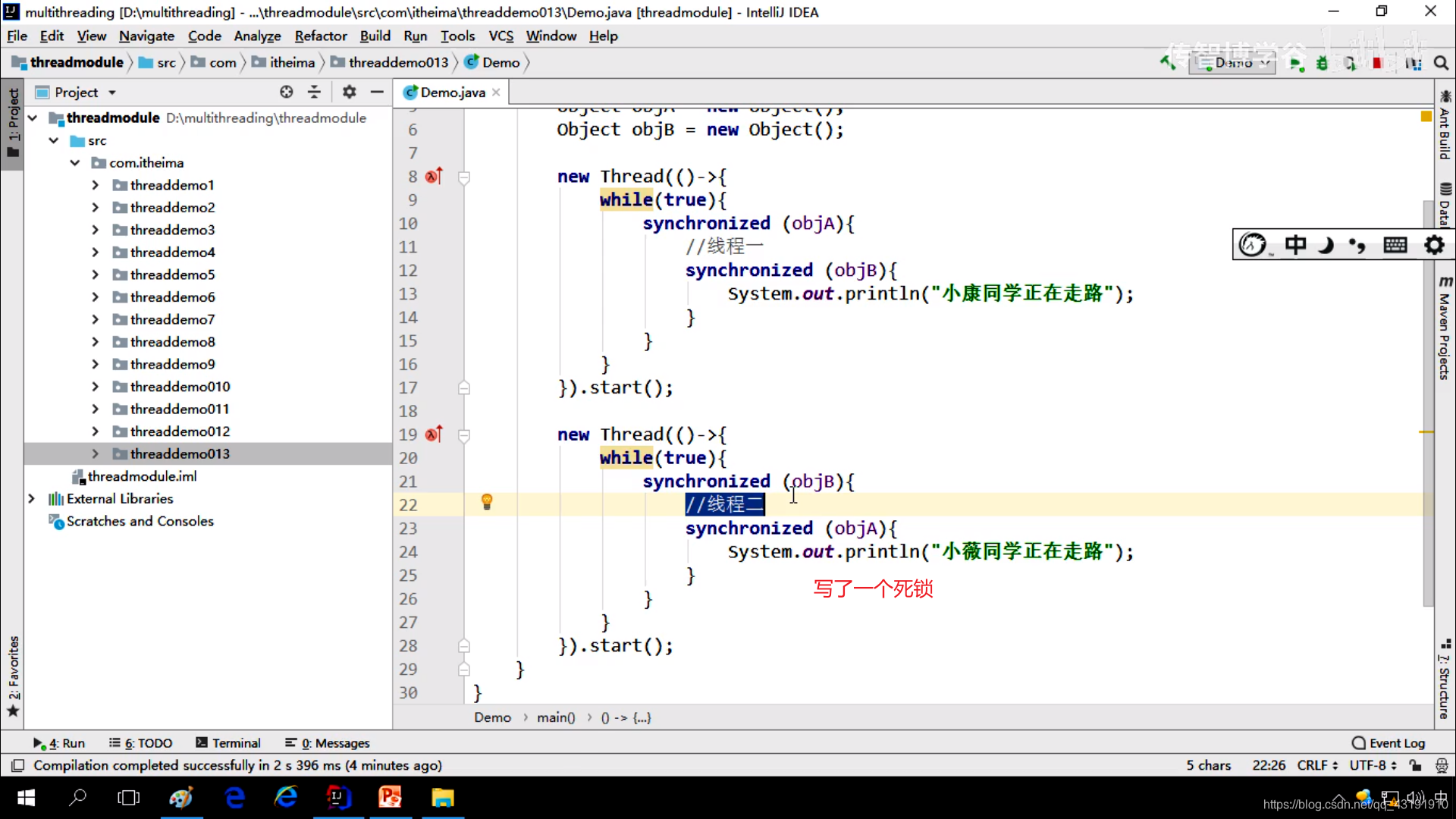Collapse the src folder in Project tree
Viewport: 1456px width, 819px height.
tap(53, 140)
